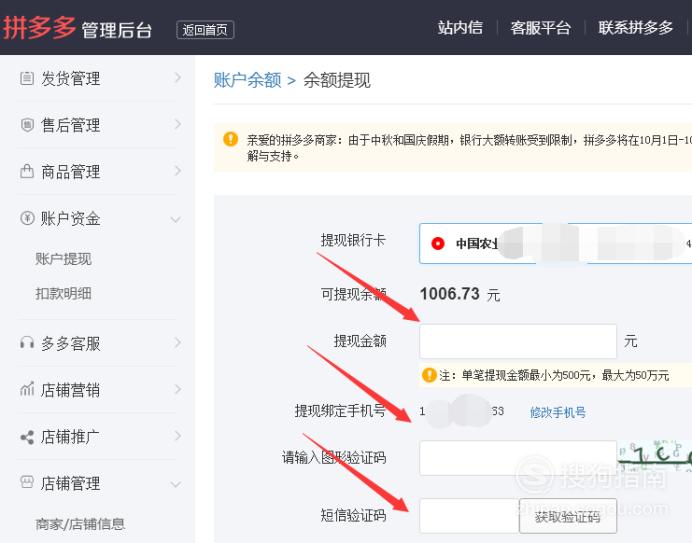Expand the 售后管理 chevron
The height and width of the screenshot is (543, 692).
[x=177, y=124]
